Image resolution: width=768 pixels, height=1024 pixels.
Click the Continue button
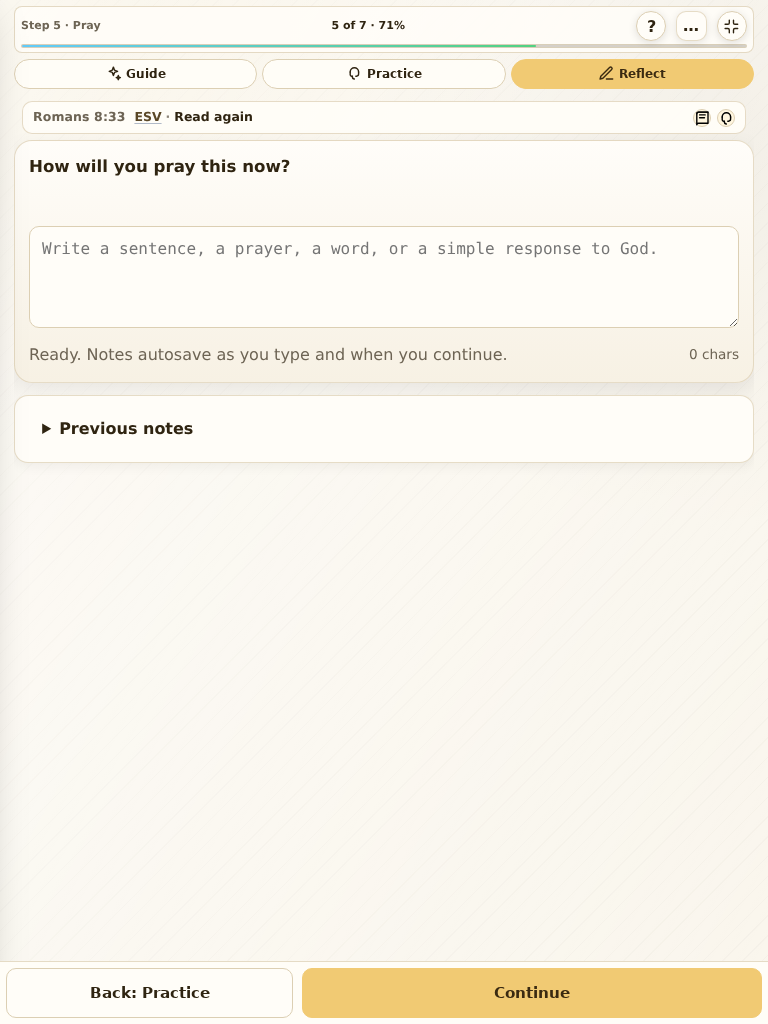(532, 993)
